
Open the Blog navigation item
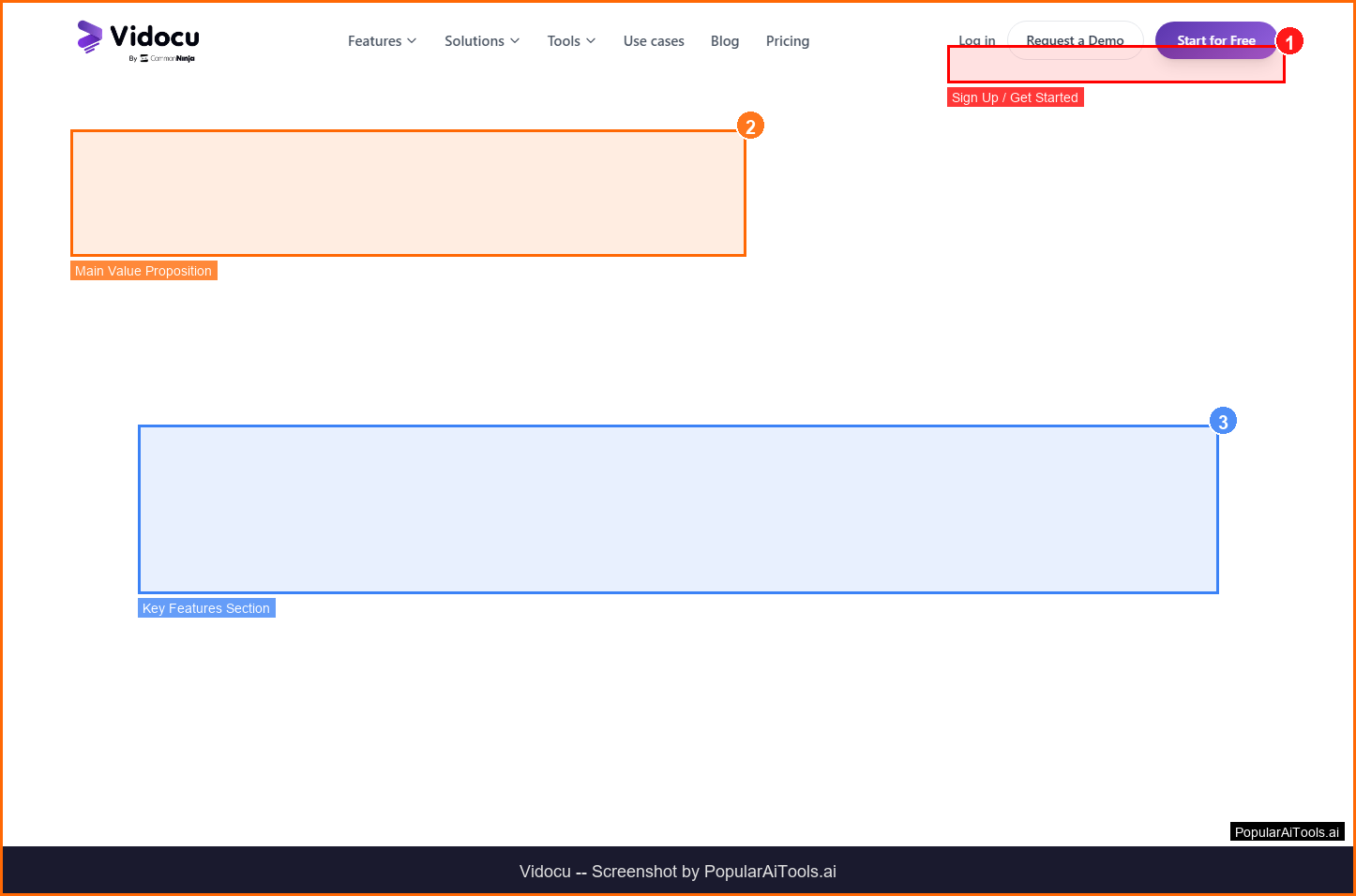click(x=725, y=41)
